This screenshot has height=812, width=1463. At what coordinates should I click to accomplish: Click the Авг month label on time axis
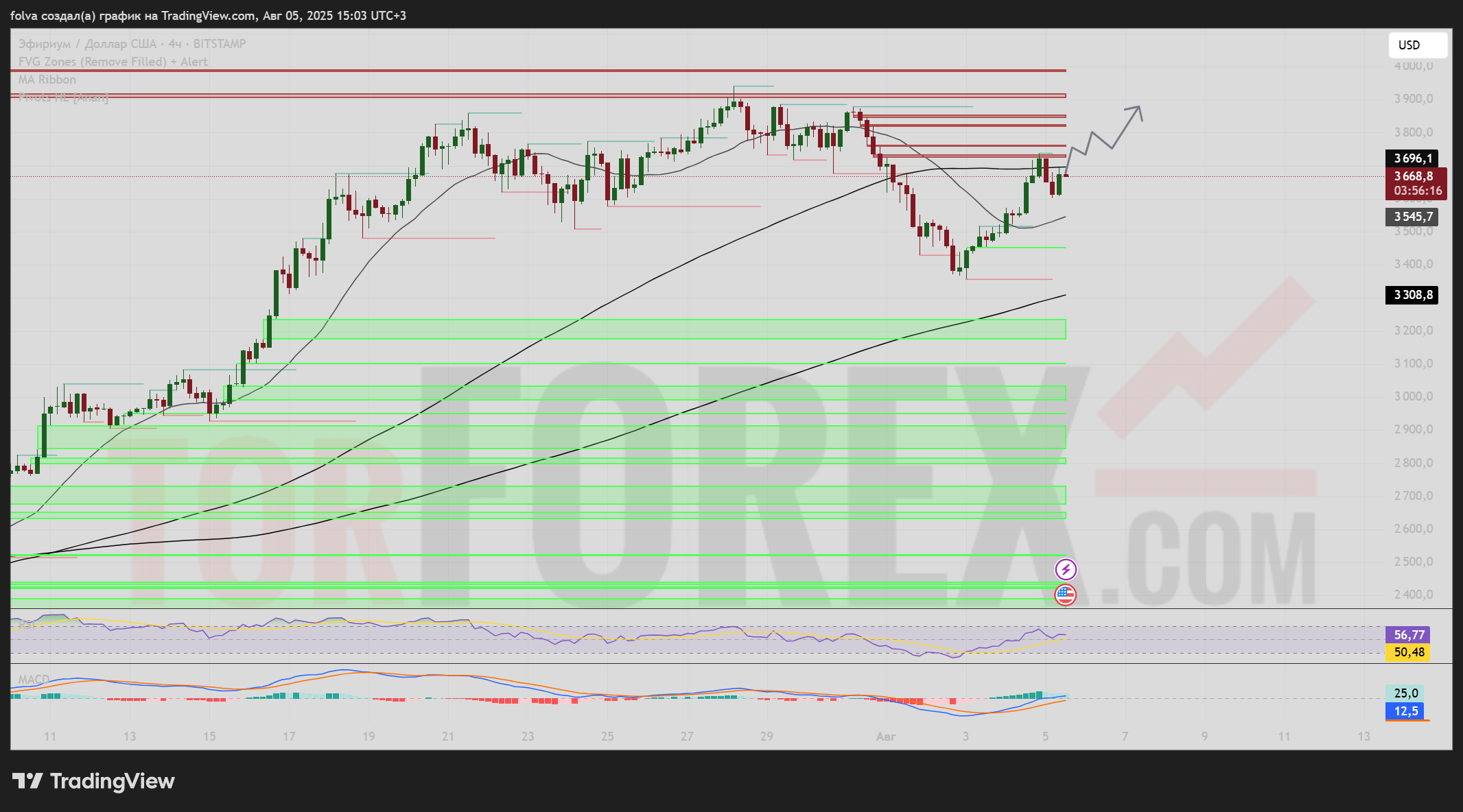(x=886, y=736)
